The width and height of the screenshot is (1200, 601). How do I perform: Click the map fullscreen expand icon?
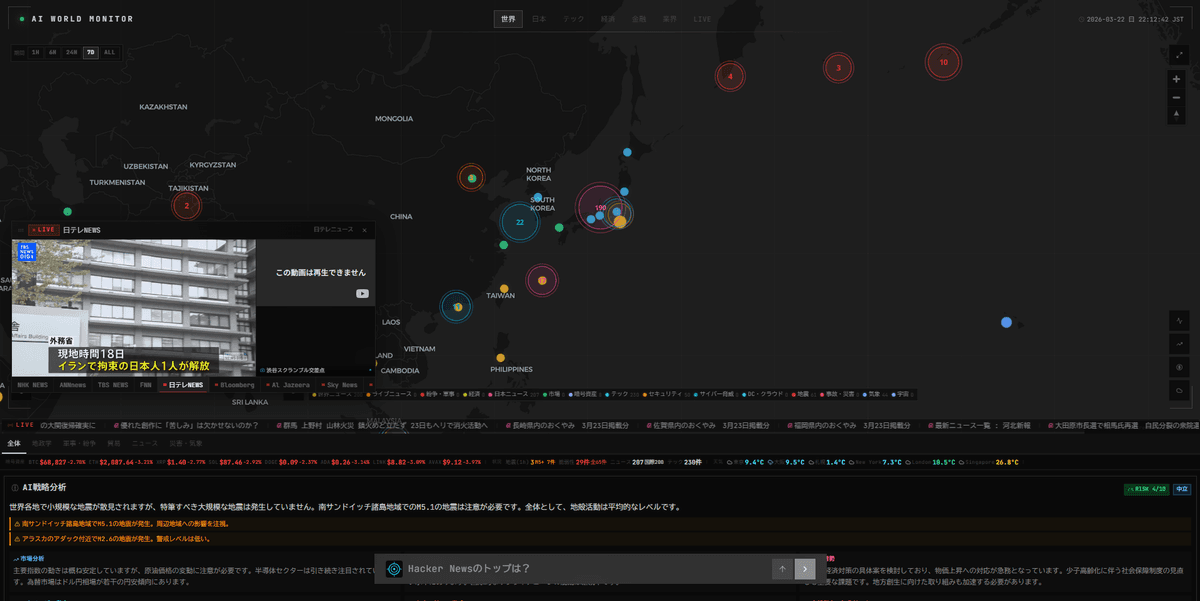(x=1177, y=54)
